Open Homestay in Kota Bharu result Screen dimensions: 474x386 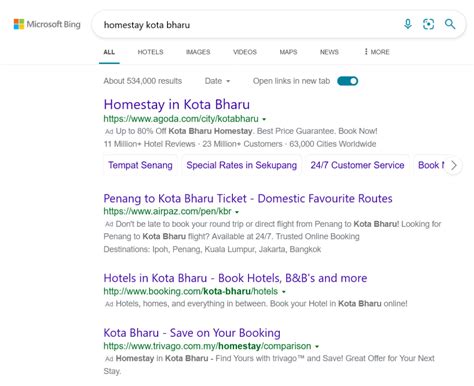tap(176, 104)
